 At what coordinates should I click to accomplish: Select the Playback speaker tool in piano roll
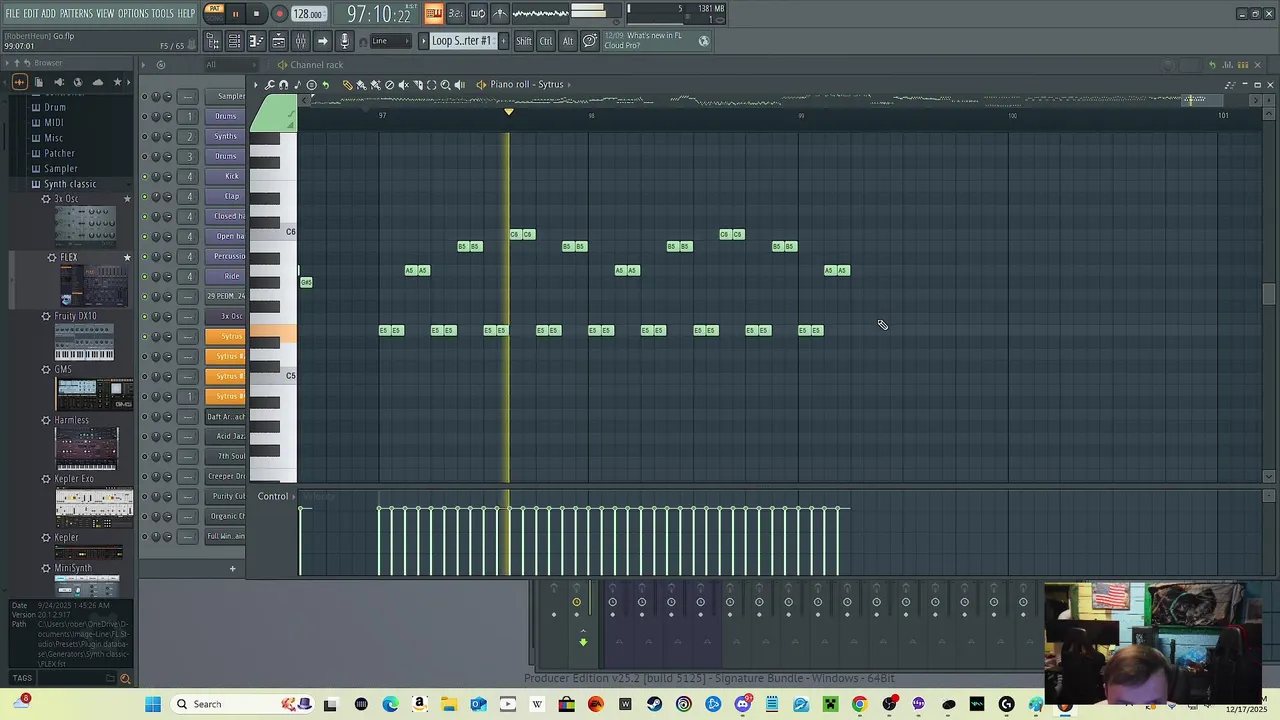pos(459,84)
